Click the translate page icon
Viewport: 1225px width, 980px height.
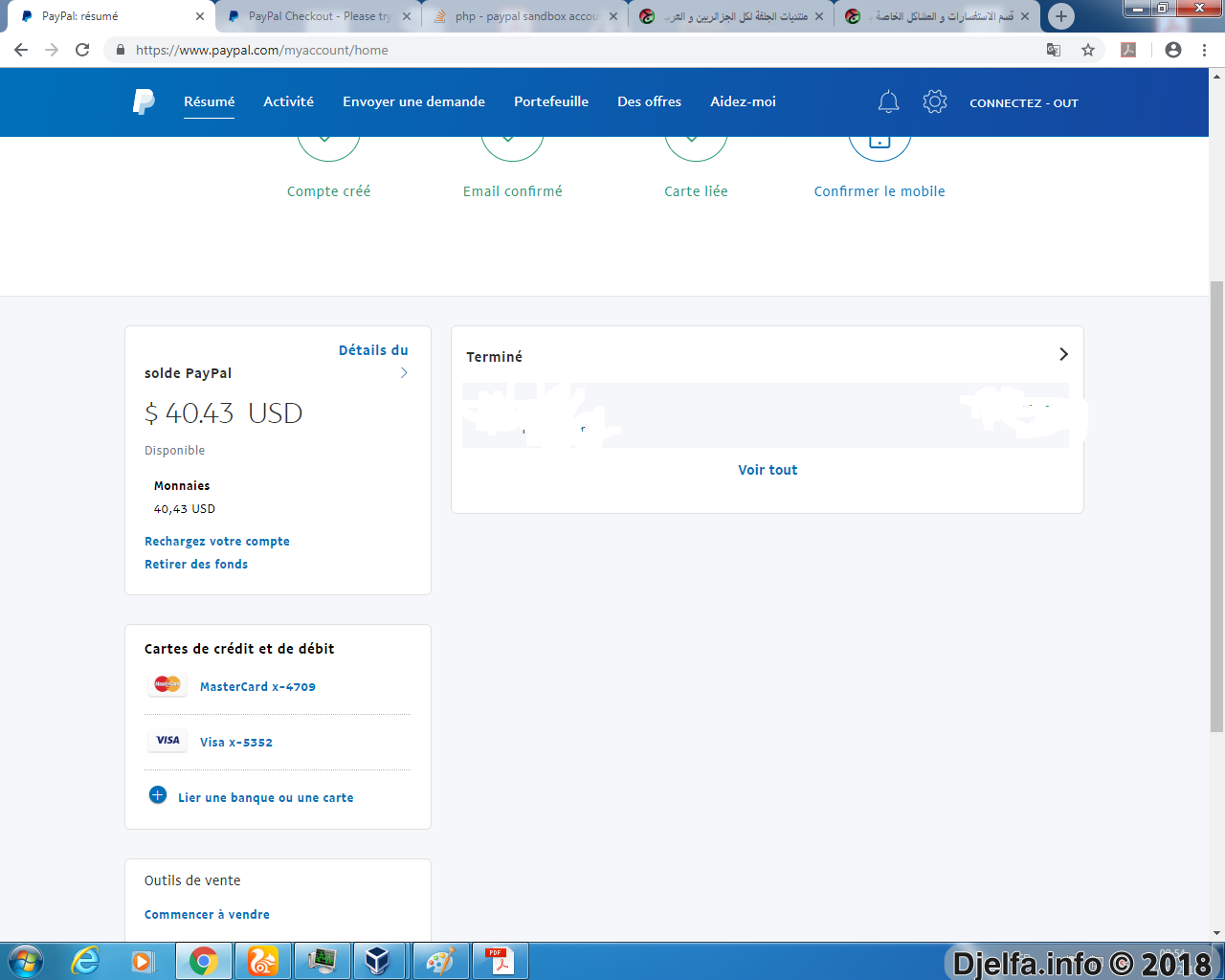point(1054,50)
